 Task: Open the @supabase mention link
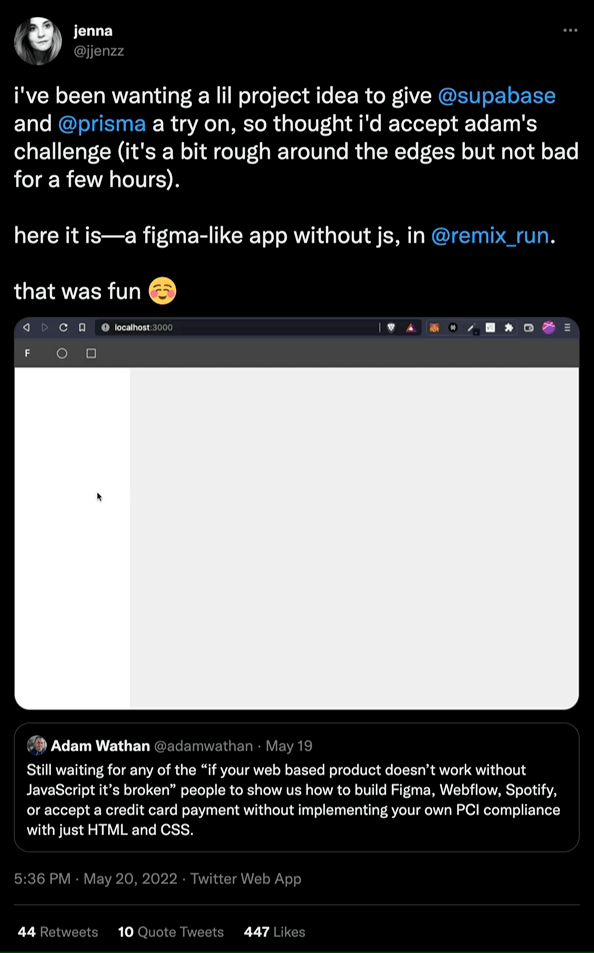[x=497, y=96]
